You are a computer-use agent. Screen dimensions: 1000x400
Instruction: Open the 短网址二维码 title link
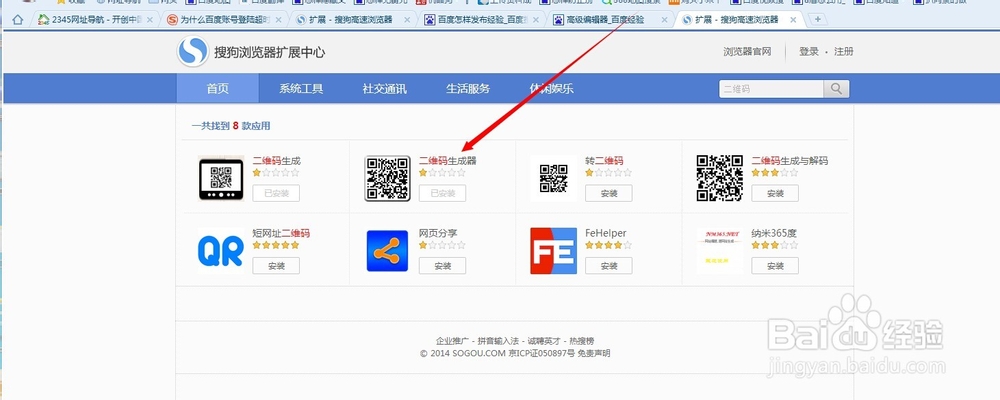[281, 233]
